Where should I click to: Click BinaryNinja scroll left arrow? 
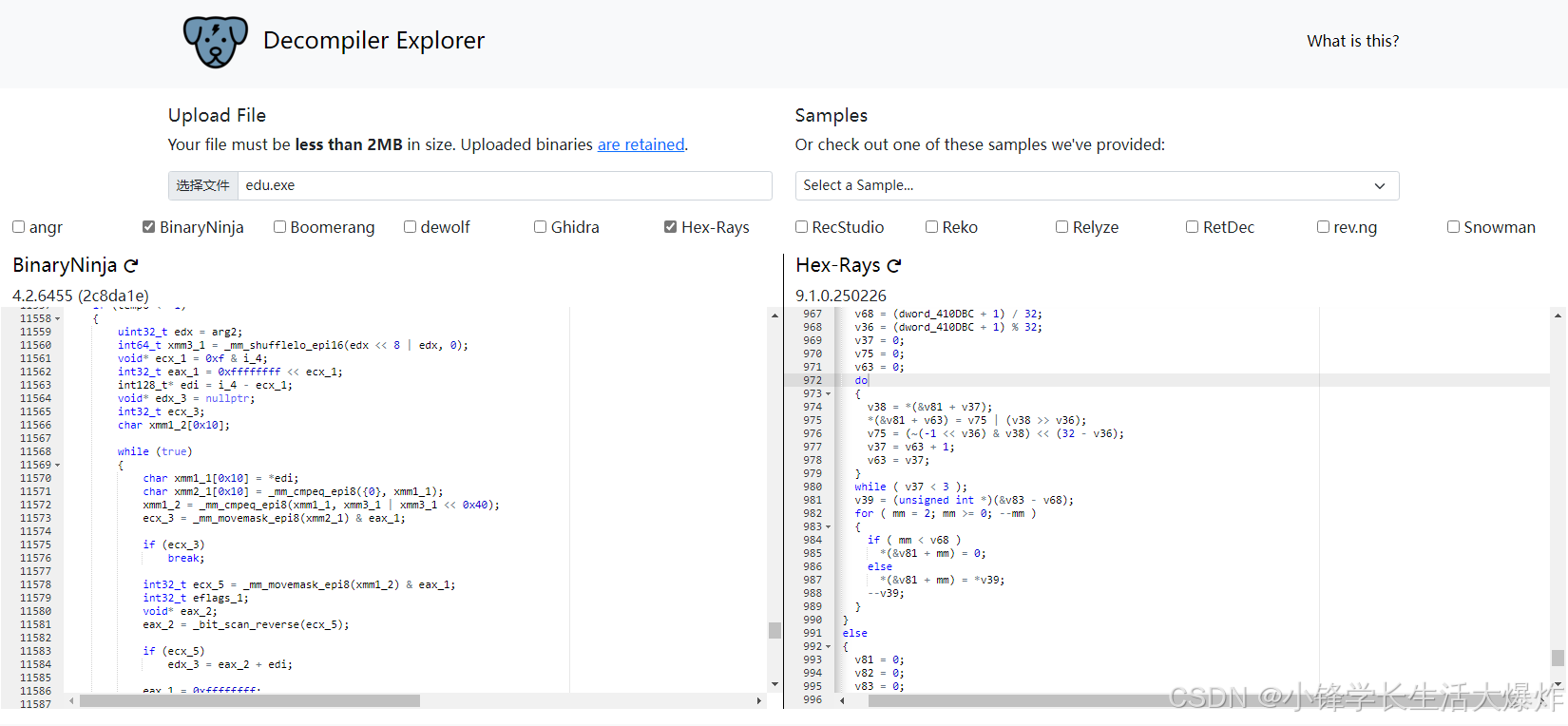click(x=71, y=701)
